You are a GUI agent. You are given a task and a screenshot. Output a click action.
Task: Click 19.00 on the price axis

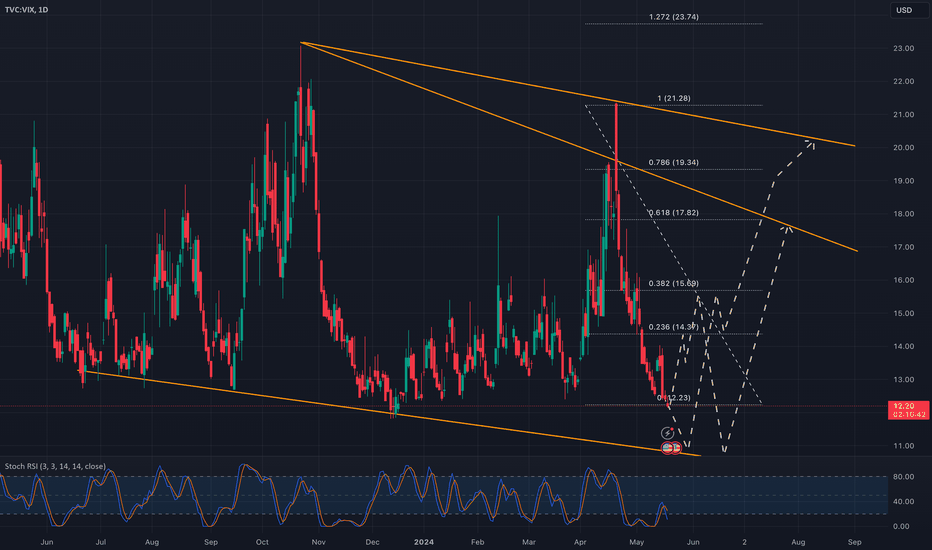[903, 181]
